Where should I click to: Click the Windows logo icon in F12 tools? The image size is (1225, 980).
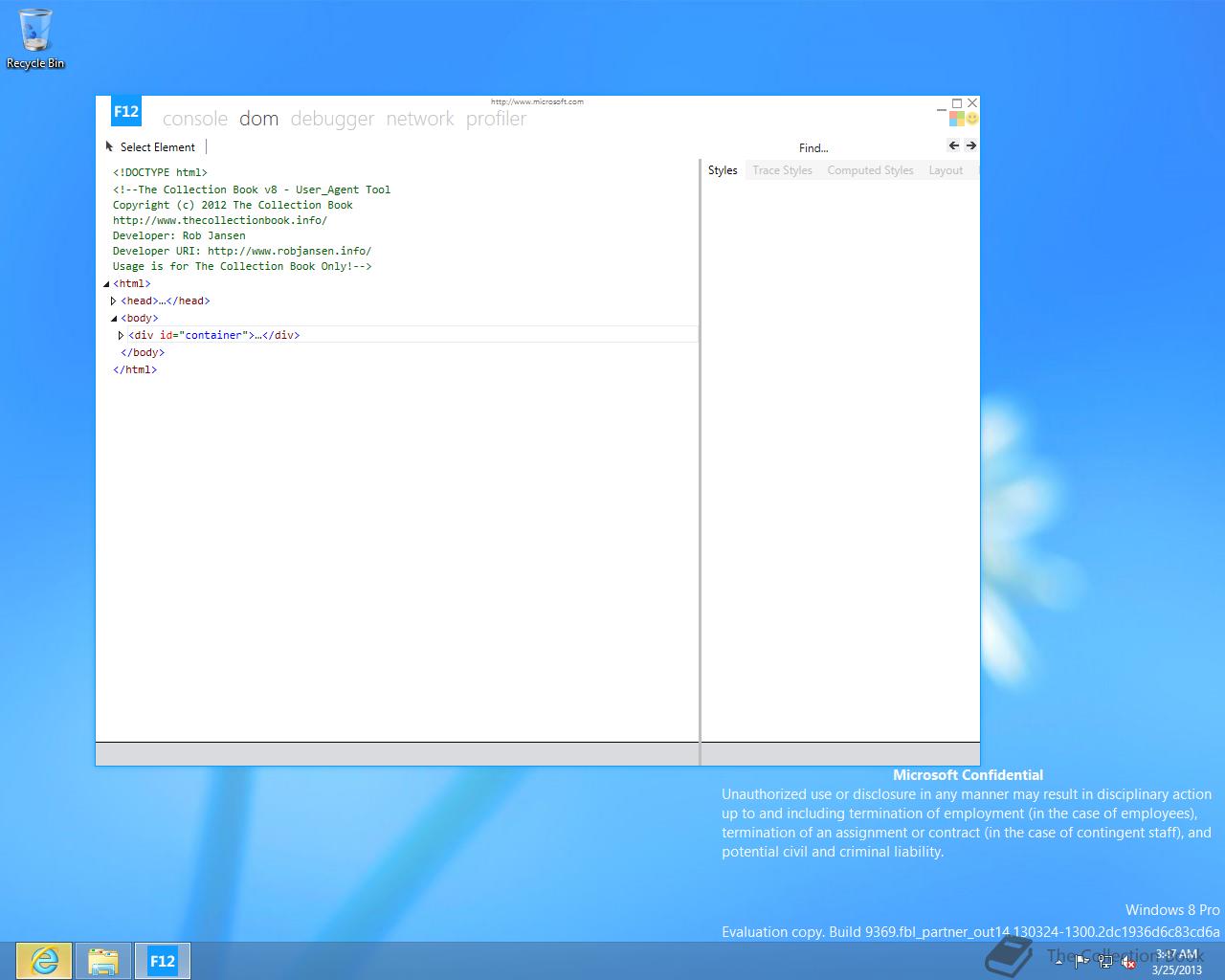click(x=956, y=119)
